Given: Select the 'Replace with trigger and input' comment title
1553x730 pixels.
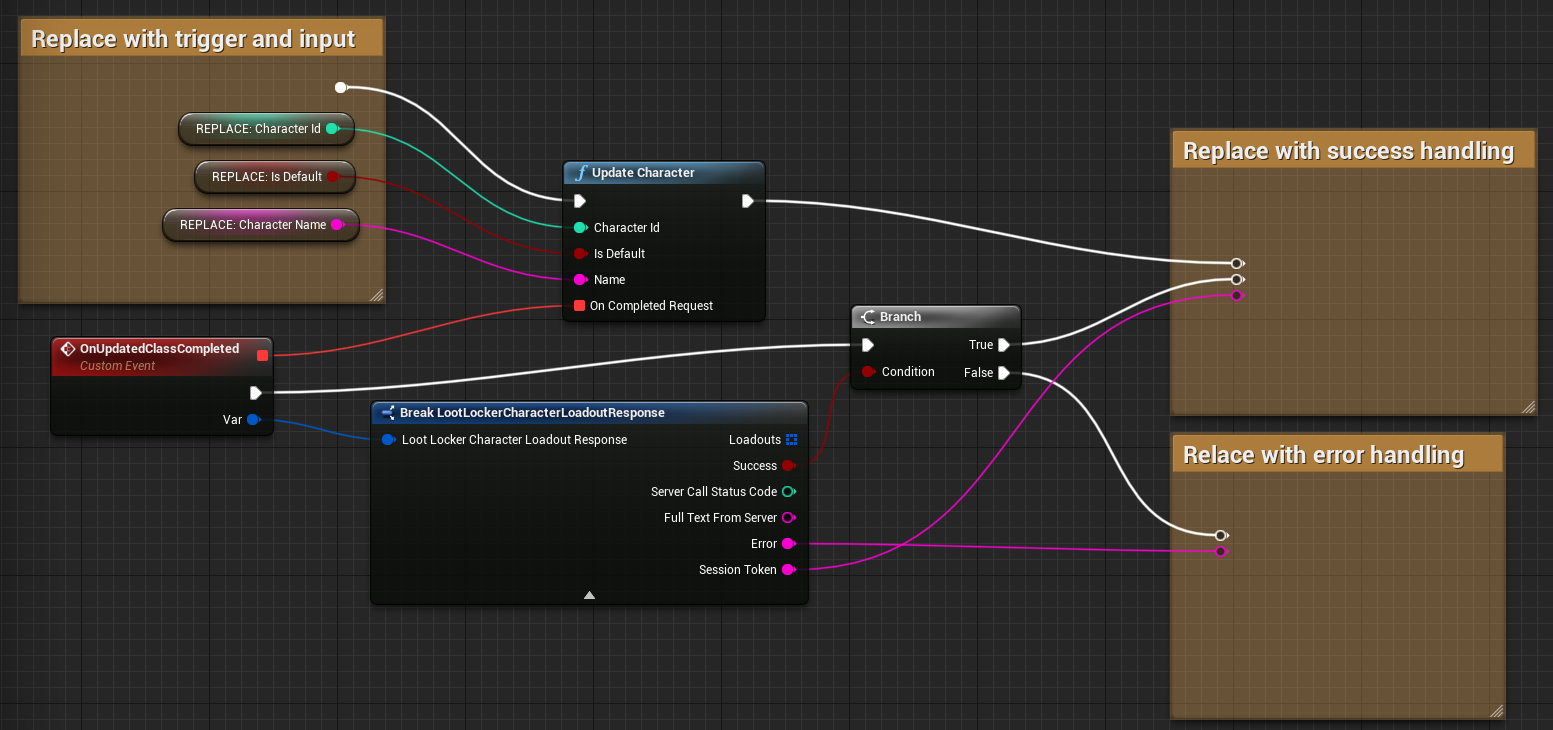Looking at the screenshot, I should [x=193, y=39].
